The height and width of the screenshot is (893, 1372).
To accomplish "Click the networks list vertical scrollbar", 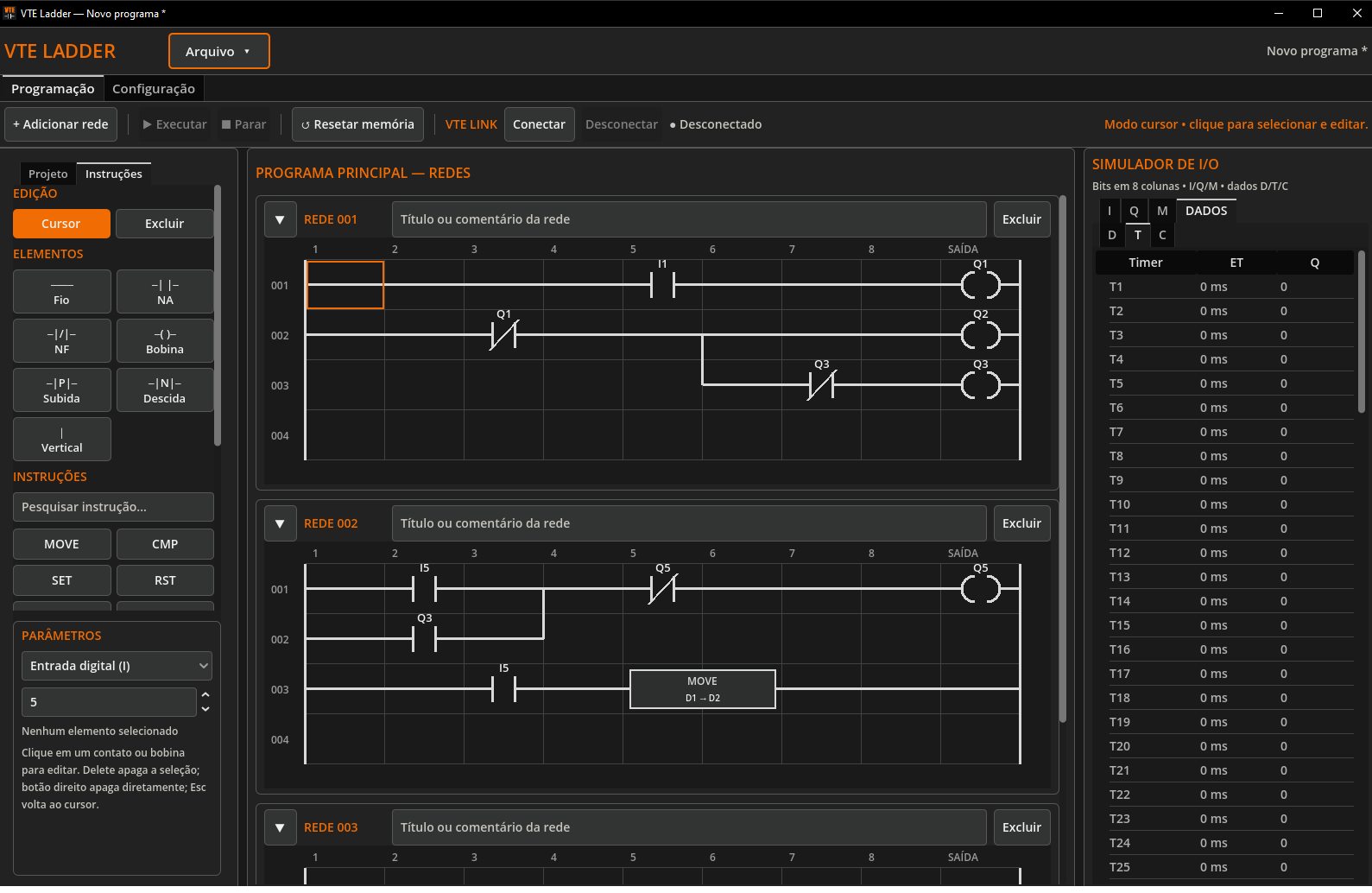I will tap(1063, 458).
